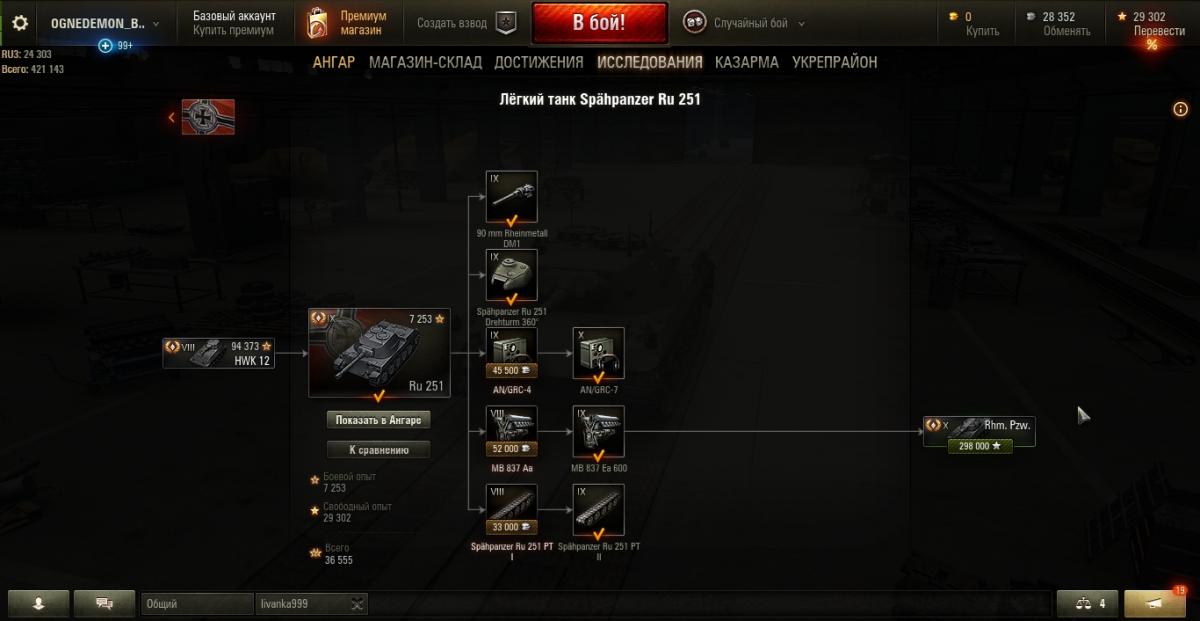
Task: Open the Rhm. Pzw. tank research node
Action: pyautogui.click(x=979, y=432)
